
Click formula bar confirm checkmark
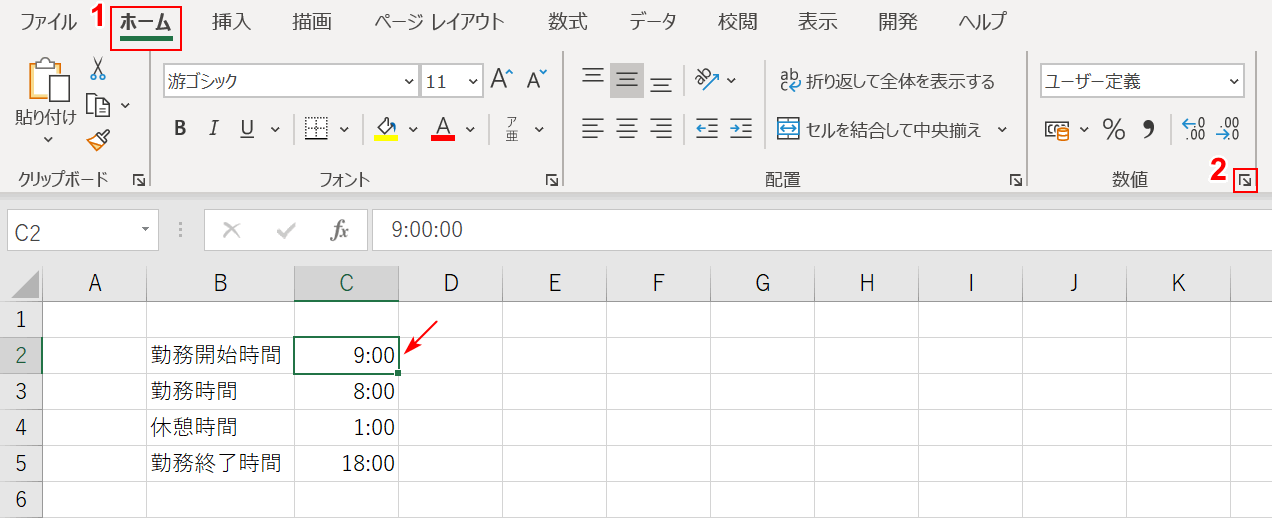coord(286,231)
